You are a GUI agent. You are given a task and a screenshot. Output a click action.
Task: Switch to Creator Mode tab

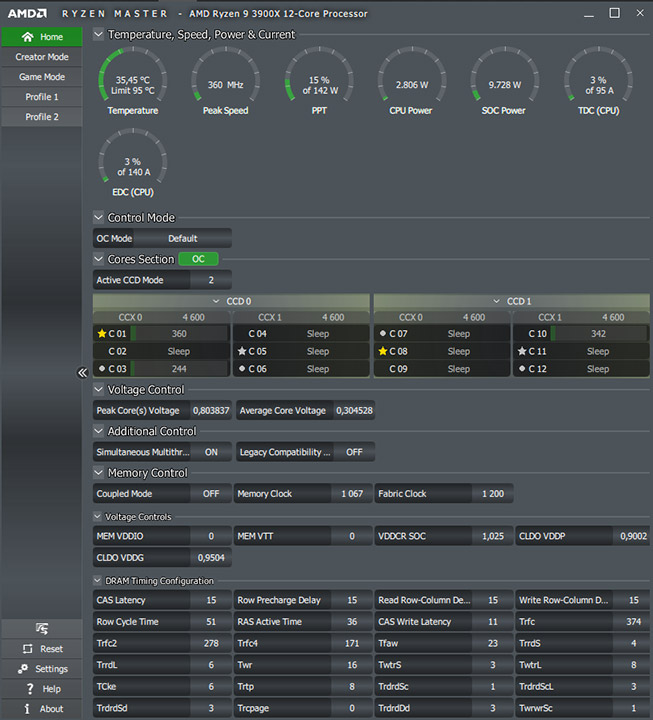pyautogui.click(x=42, y=57)
